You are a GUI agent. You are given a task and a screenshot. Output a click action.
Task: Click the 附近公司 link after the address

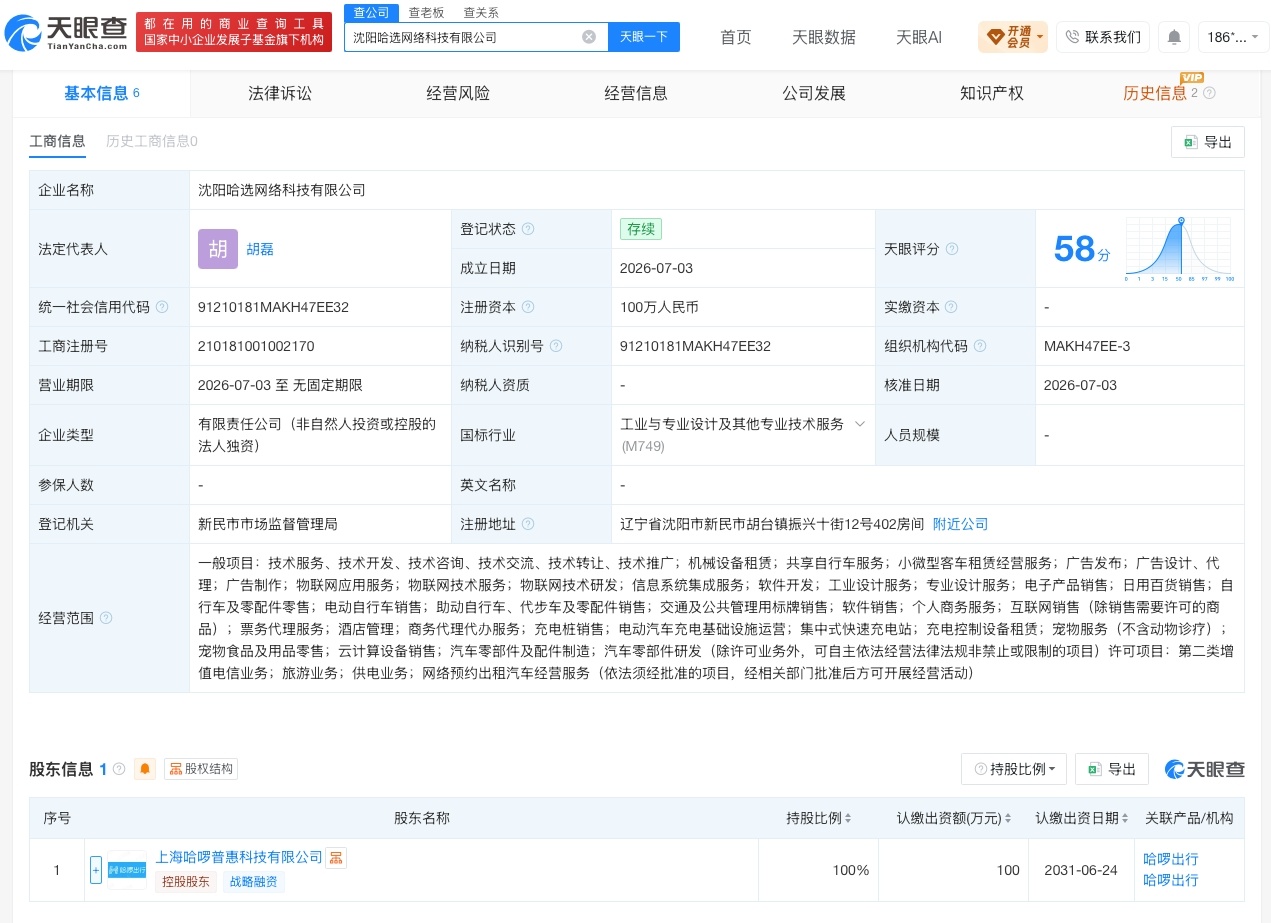[x=960, y=524]
